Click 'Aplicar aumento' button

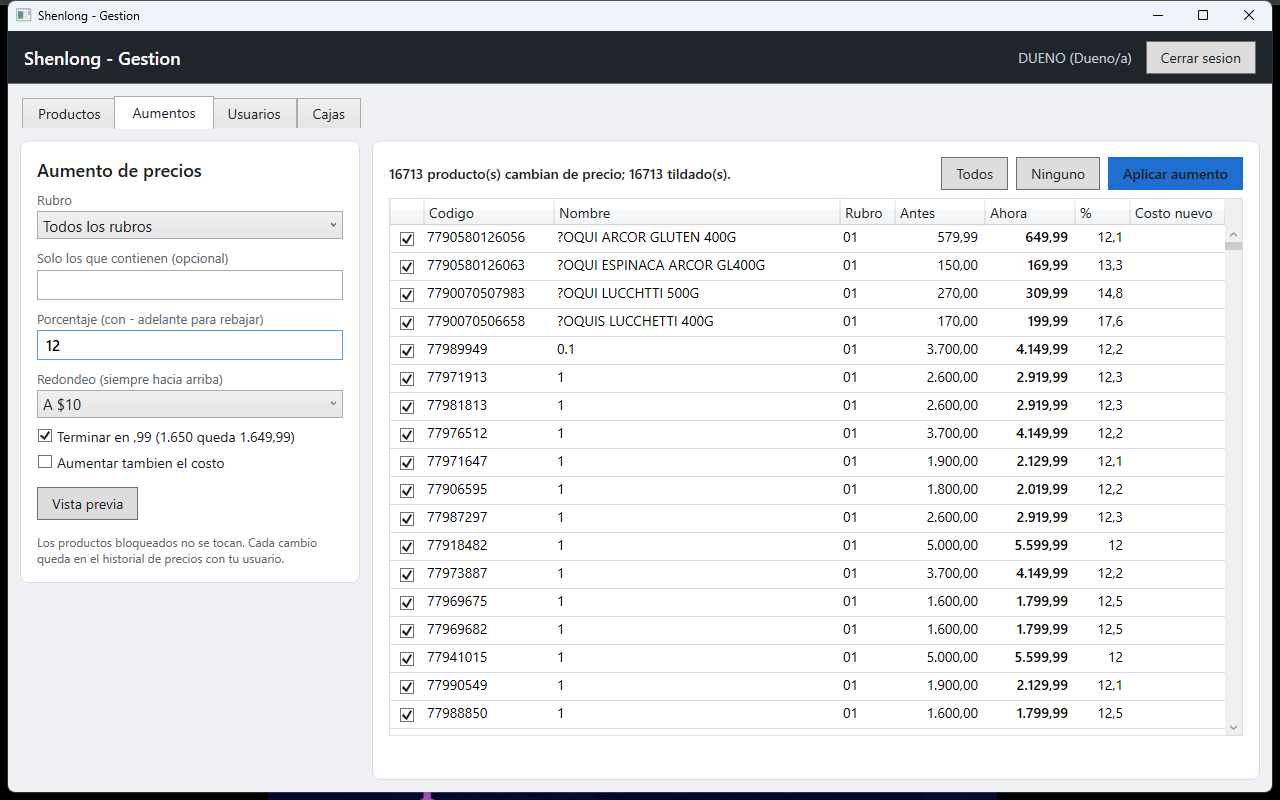click(x=1175, y=174)
